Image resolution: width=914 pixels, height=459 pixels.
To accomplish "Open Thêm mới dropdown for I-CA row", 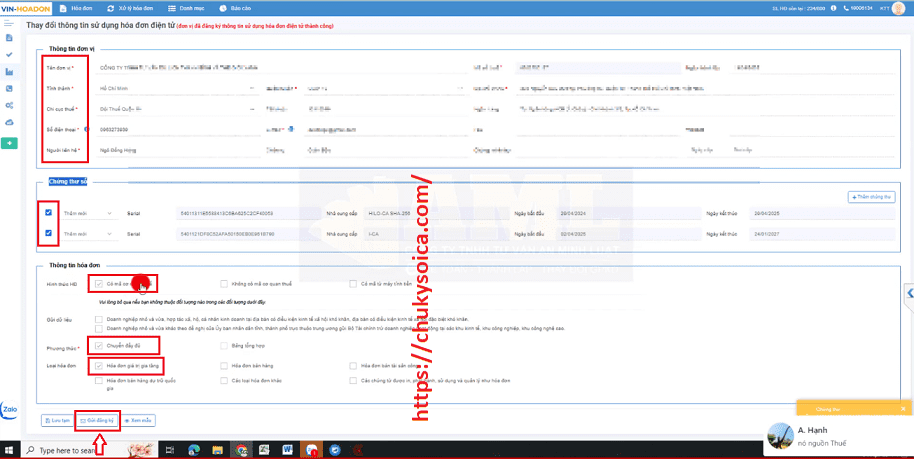I will tap(88, 234).
